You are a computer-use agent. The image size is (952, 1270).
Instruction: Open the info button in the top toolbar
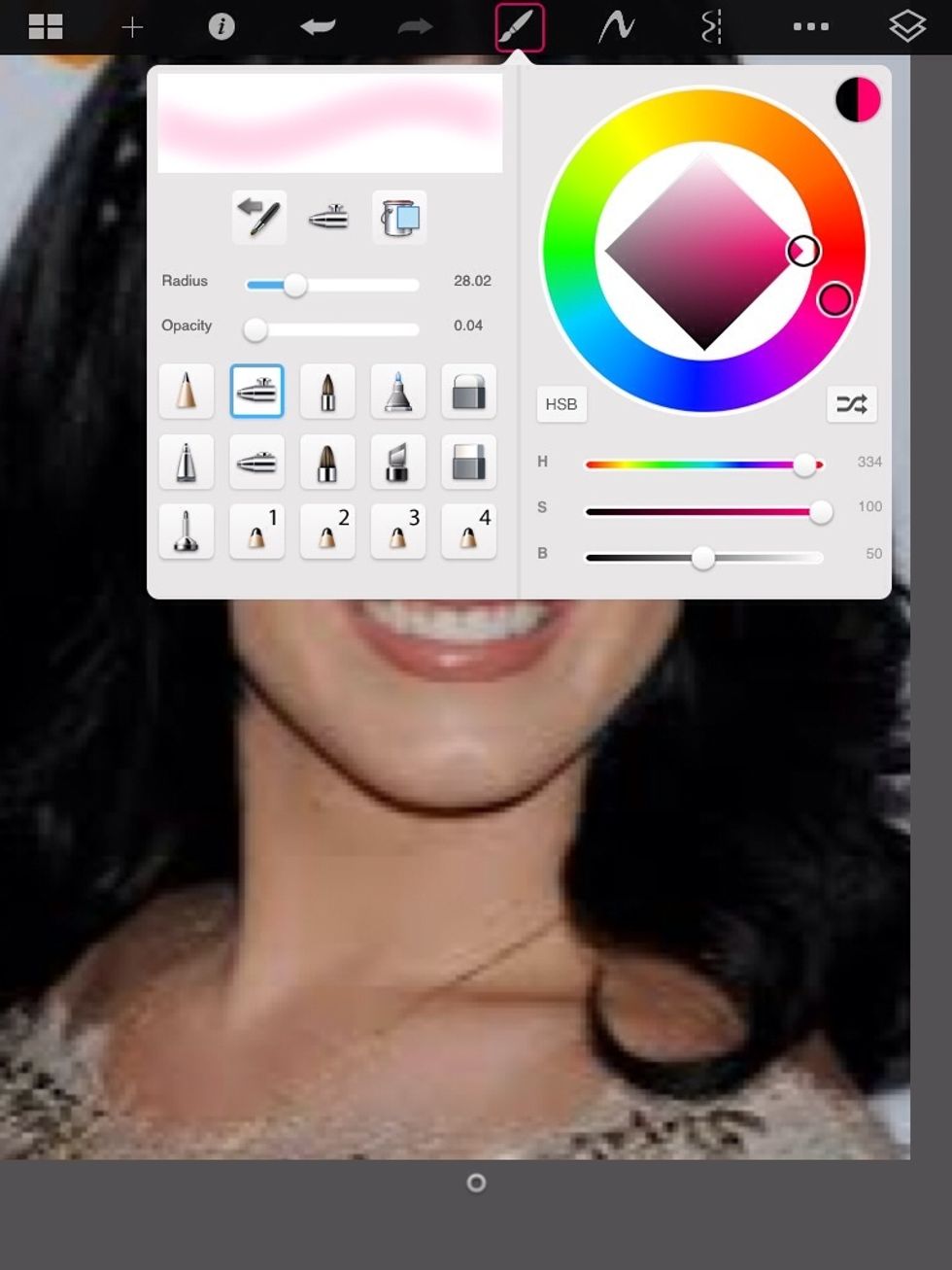click(x=221, y=26)
